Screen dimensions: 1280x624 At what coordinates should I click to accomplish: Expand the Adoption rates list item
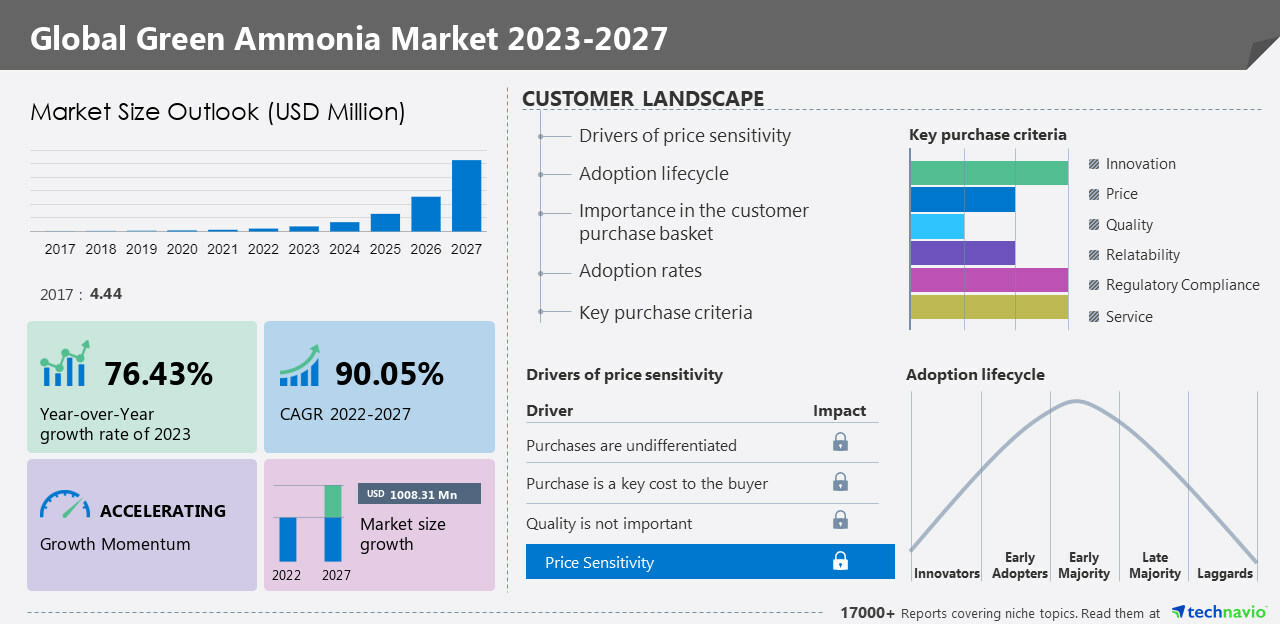coord(640,271)
